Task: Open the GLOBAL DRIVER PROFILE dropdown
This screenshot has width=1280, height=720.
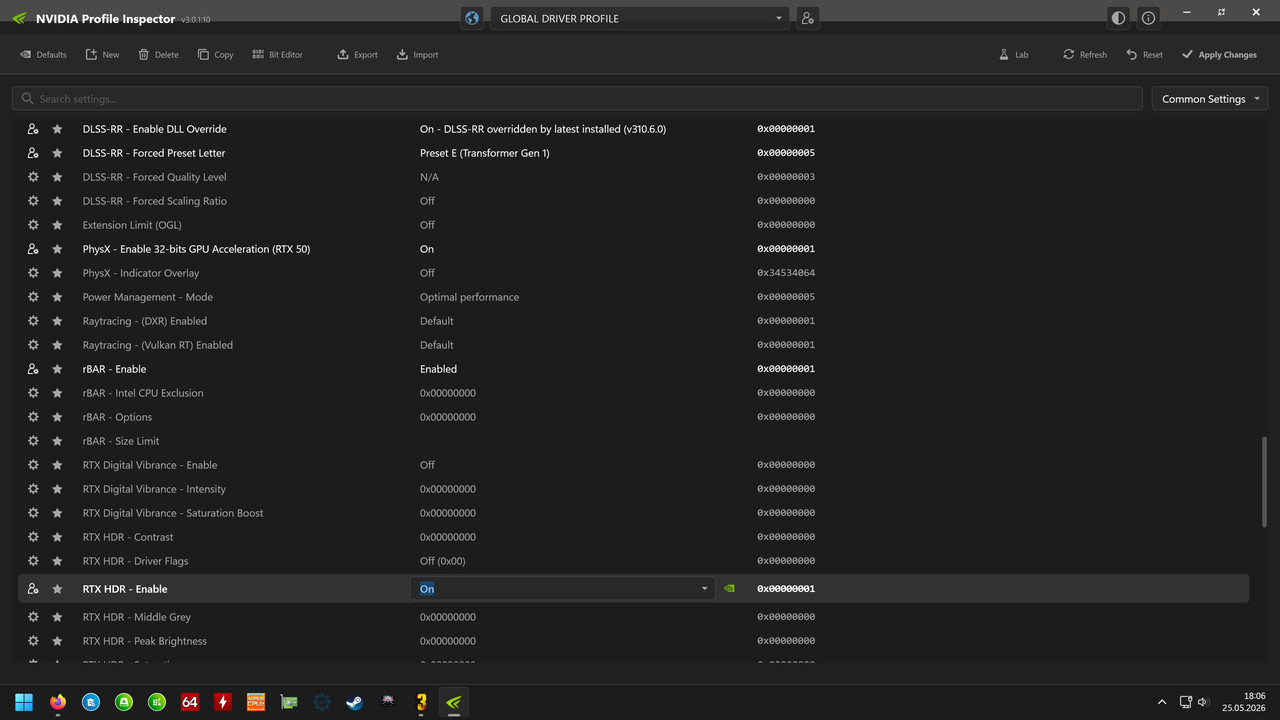Action: point(640,18)
